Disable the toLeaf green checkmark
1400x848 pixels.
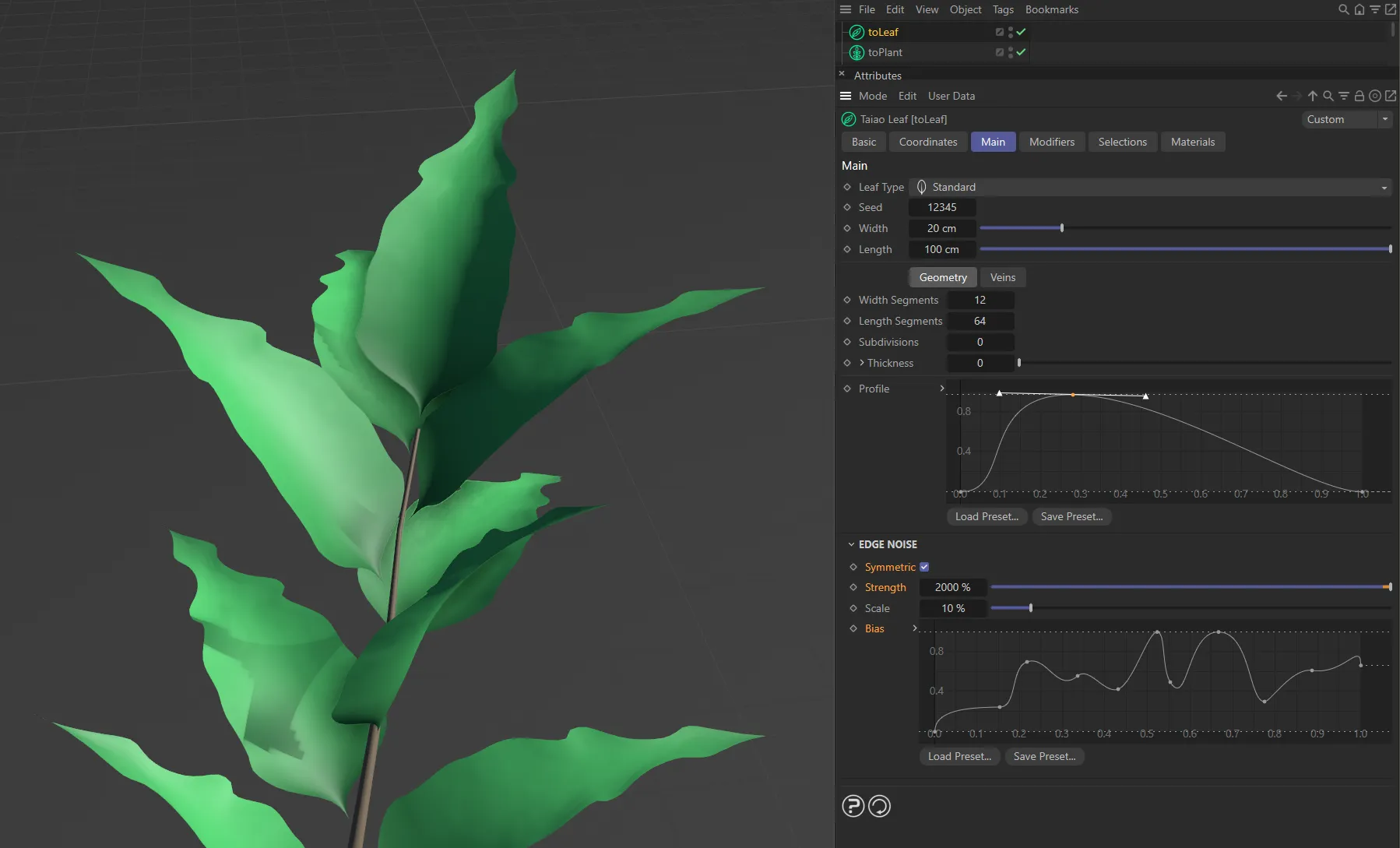[1022, 32]
